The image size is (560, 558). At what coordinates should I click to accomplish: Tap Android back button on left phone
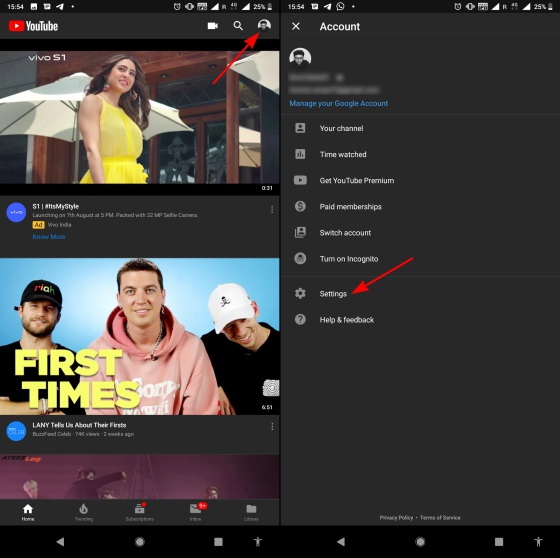click(x=60, y=542)
